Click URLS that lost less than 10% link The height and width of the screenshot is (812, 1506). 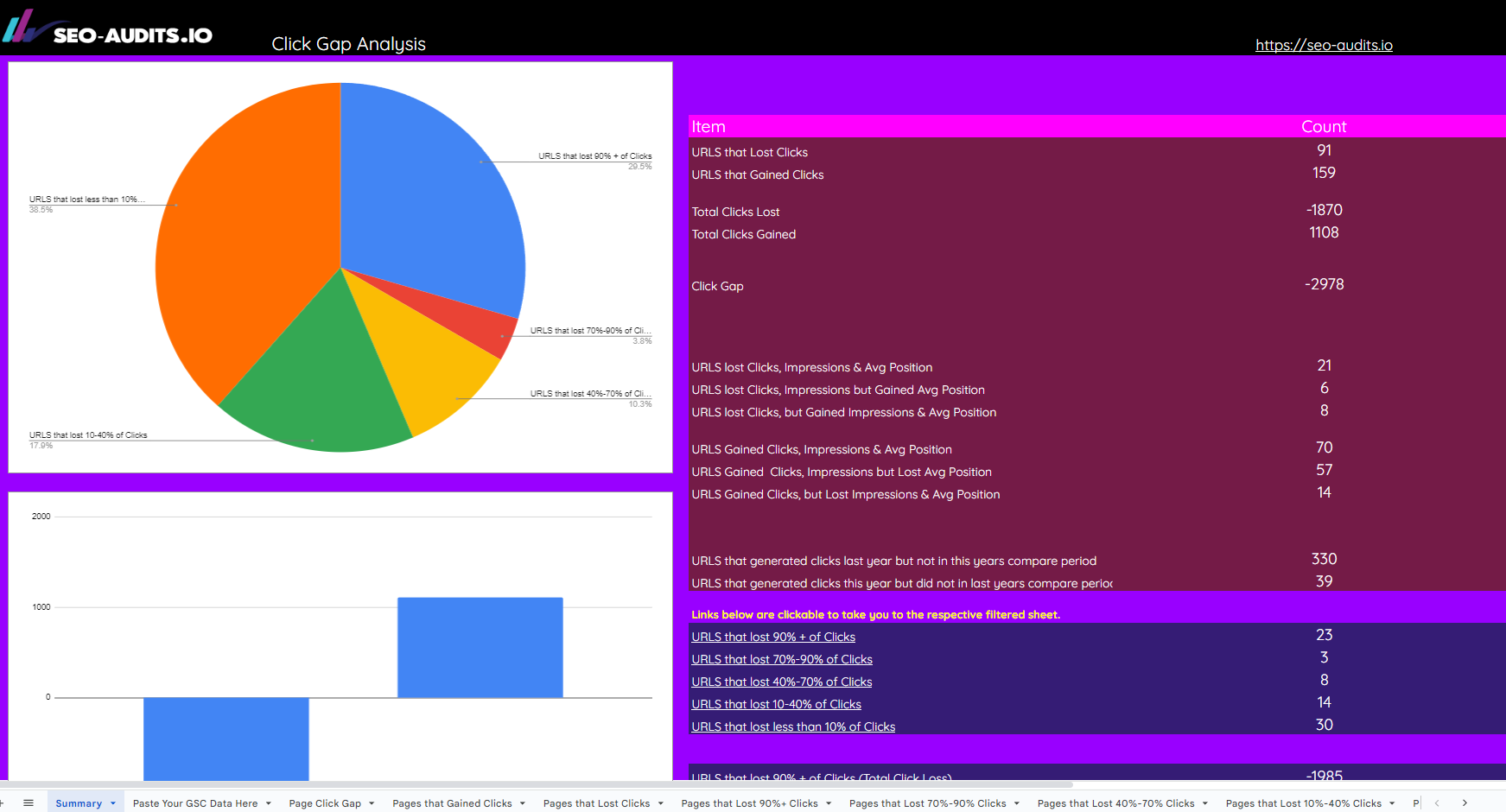(792, 726)
